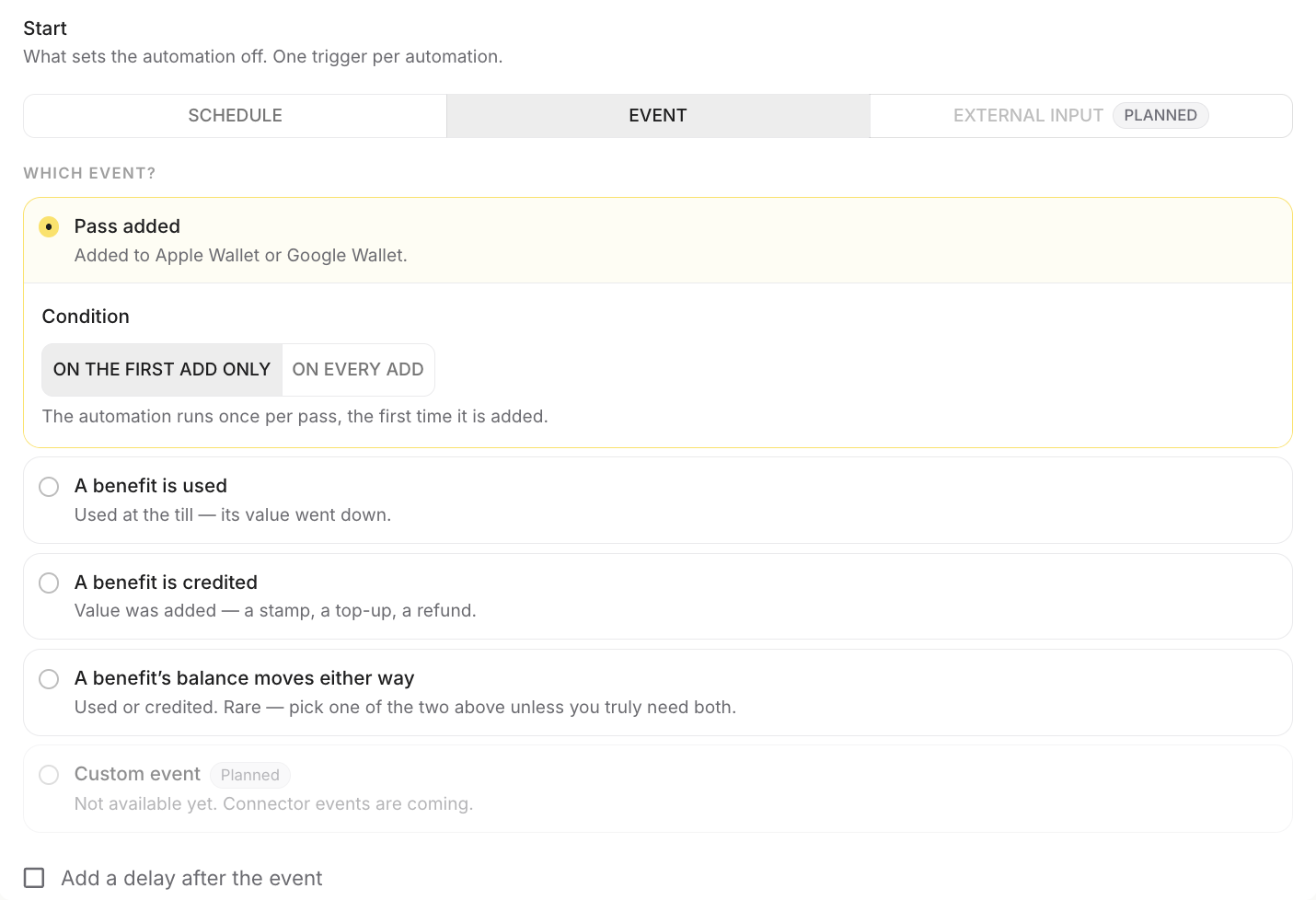Switch to the Schedule trigger tab
The image size is (1316, 900).
click(235, 116)
